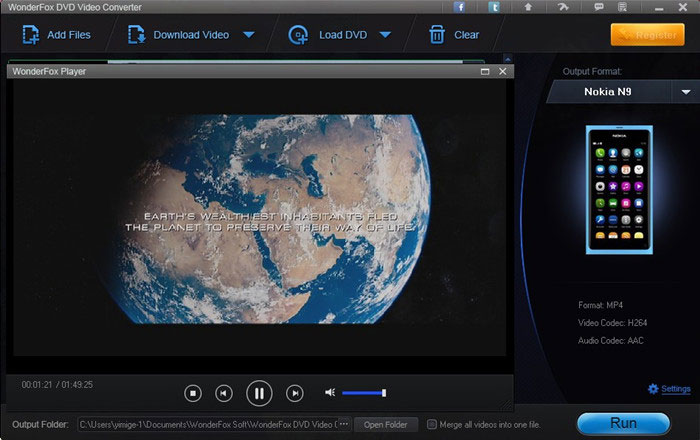Click the Audio Codec: AAC text

pos(611,340)
